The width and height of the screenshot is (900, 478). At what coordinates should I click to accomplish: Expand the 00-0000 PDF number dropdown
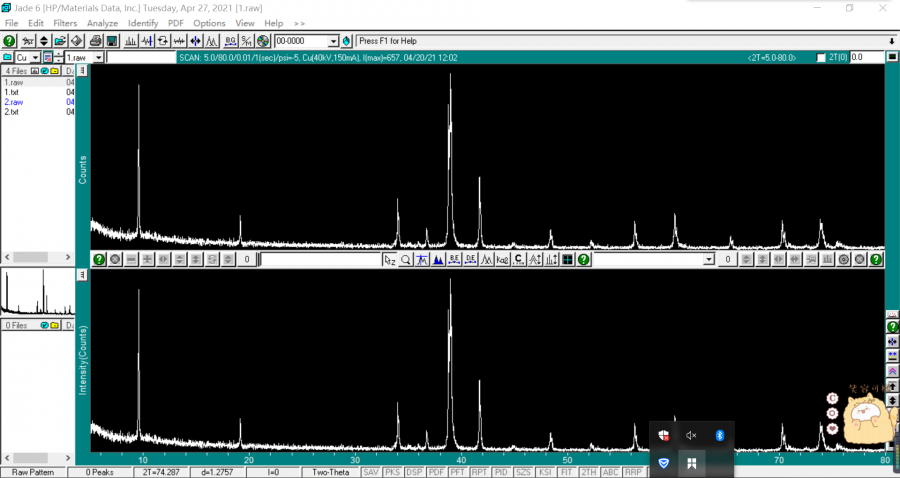[334, 41]
